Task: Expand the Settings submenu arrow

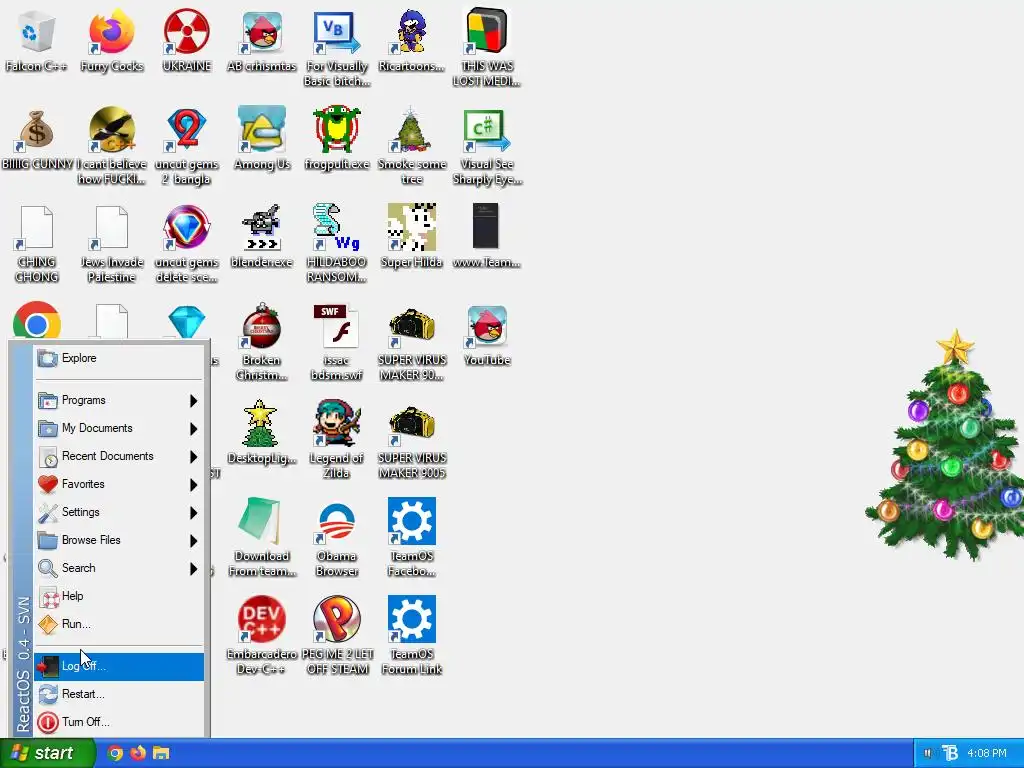Action: coord(193,513)
